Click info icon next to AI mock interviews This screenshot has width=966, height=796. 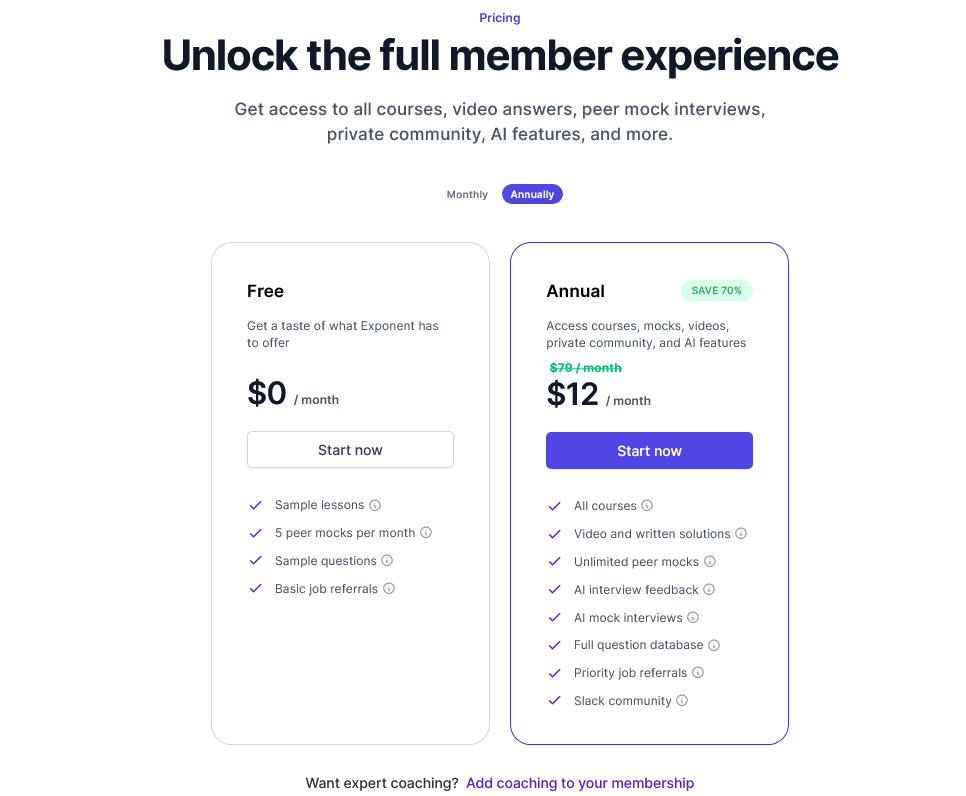click(x=693, y=618)
